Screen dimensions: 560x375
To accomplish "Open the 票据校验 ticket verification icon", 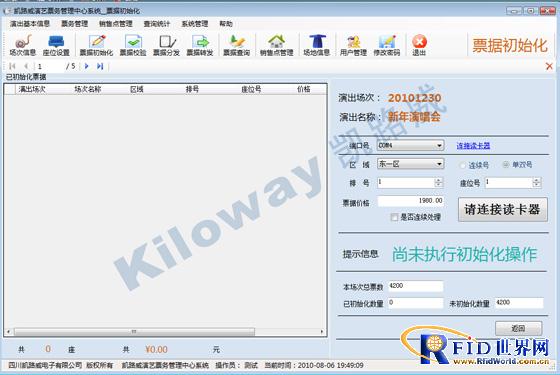I will 133,45.
